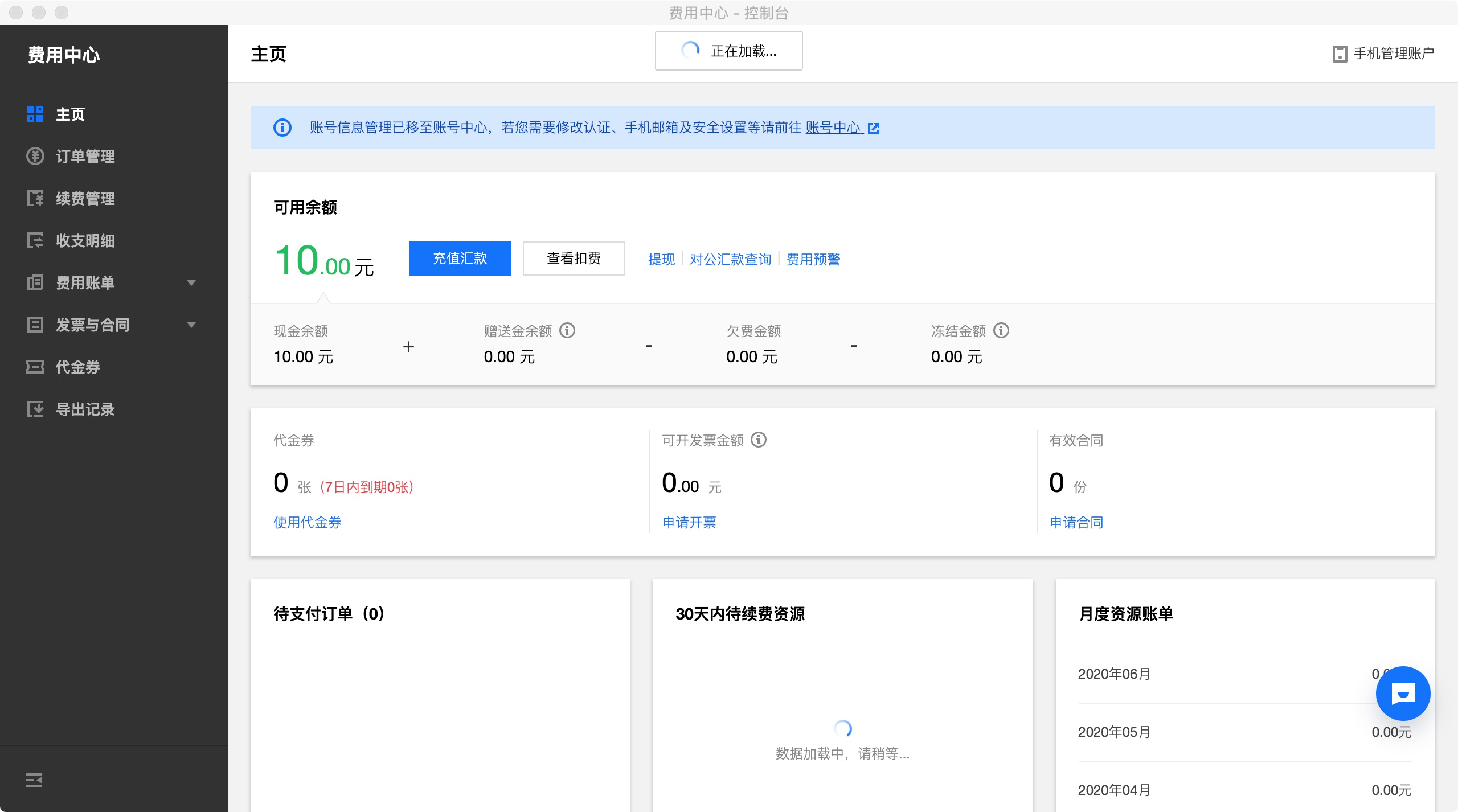Click the 申请开票 link
This screenshot has height=812, width=1458.
pos(689,522)
